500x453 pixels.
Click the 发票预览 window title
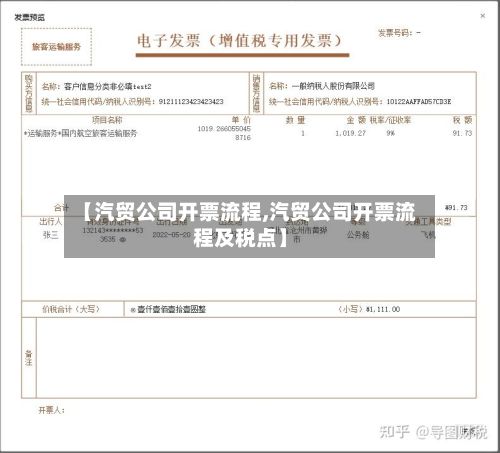29,17
